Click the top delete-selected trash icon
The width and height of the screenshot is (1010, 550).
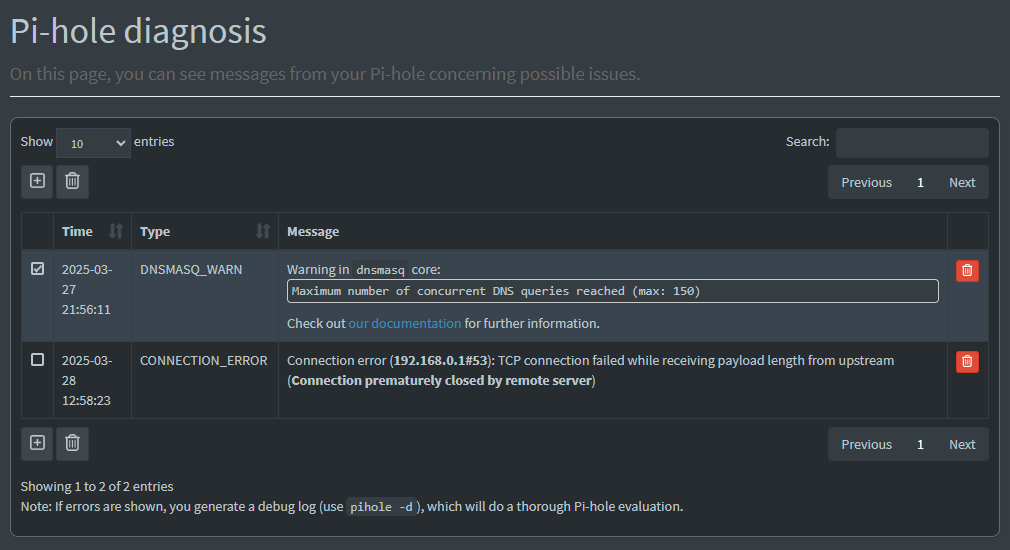72,181
